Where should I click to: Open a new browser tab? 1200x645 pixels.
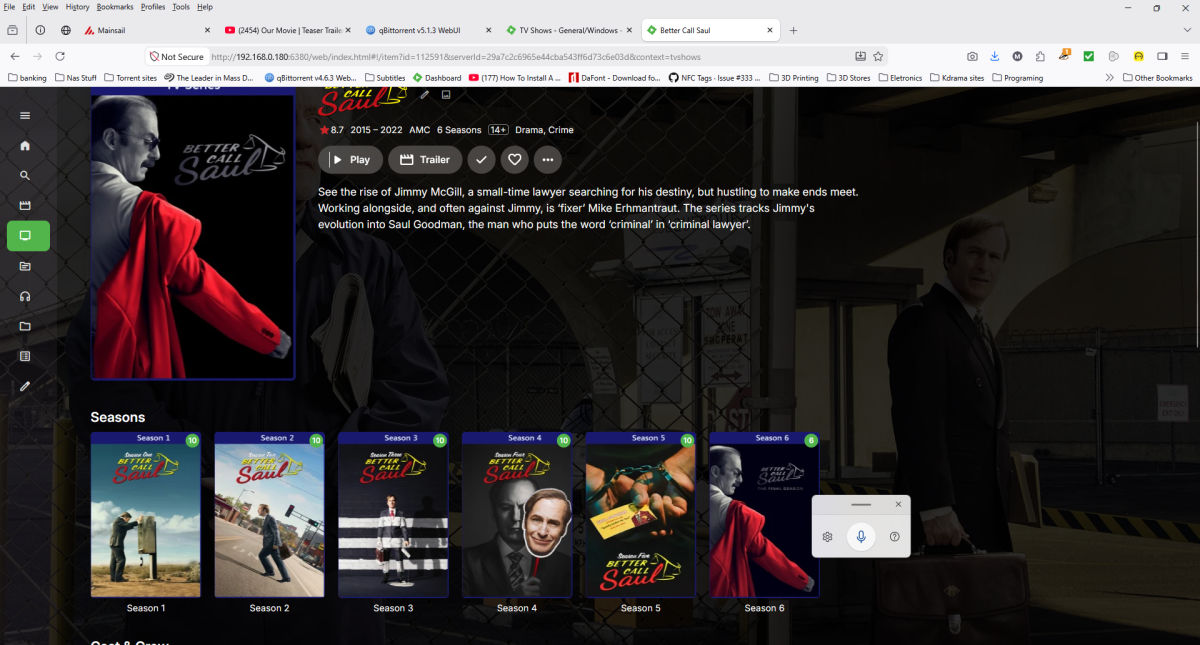point(793,30)
